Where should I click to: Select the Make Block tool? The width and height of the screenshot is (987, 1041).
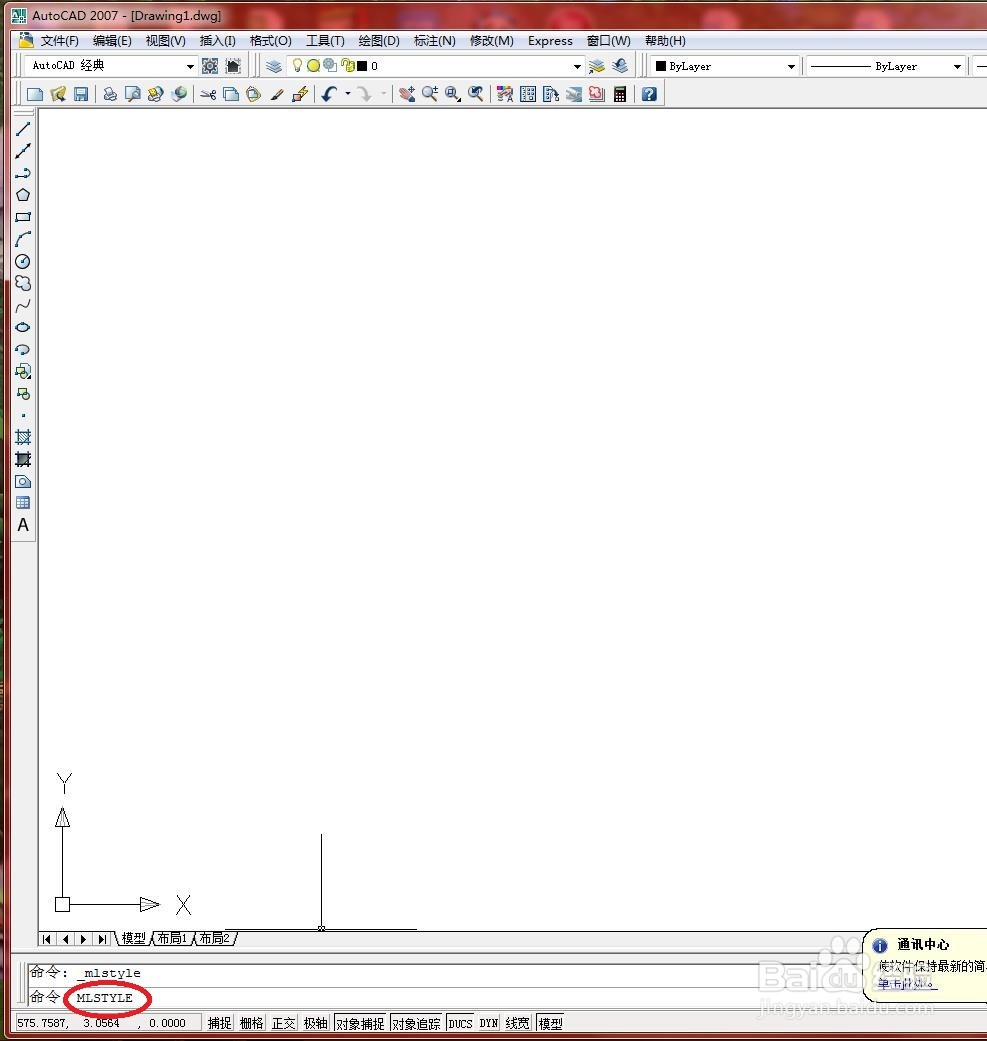point(23,394)
